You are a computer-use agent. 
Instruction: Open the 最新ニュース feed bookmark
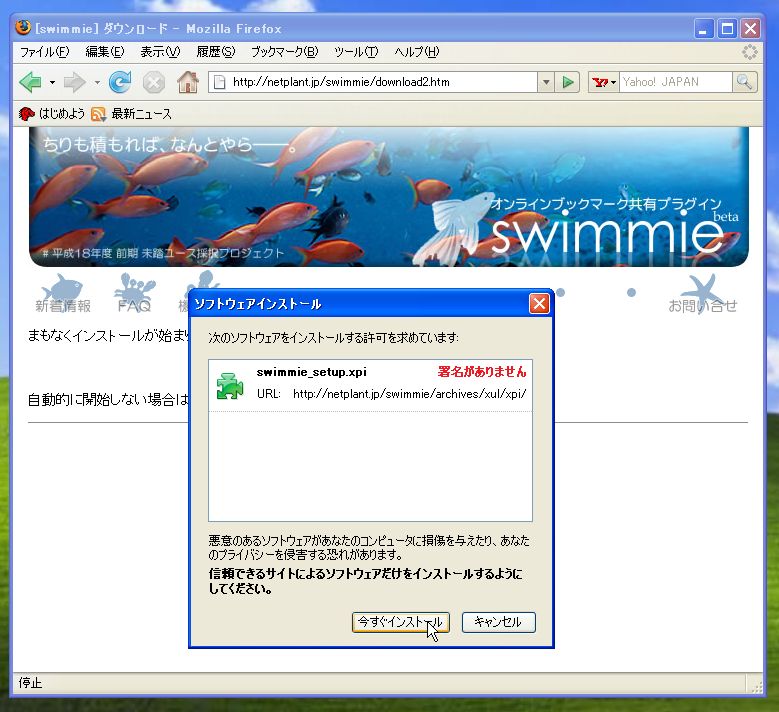(132, 114)
